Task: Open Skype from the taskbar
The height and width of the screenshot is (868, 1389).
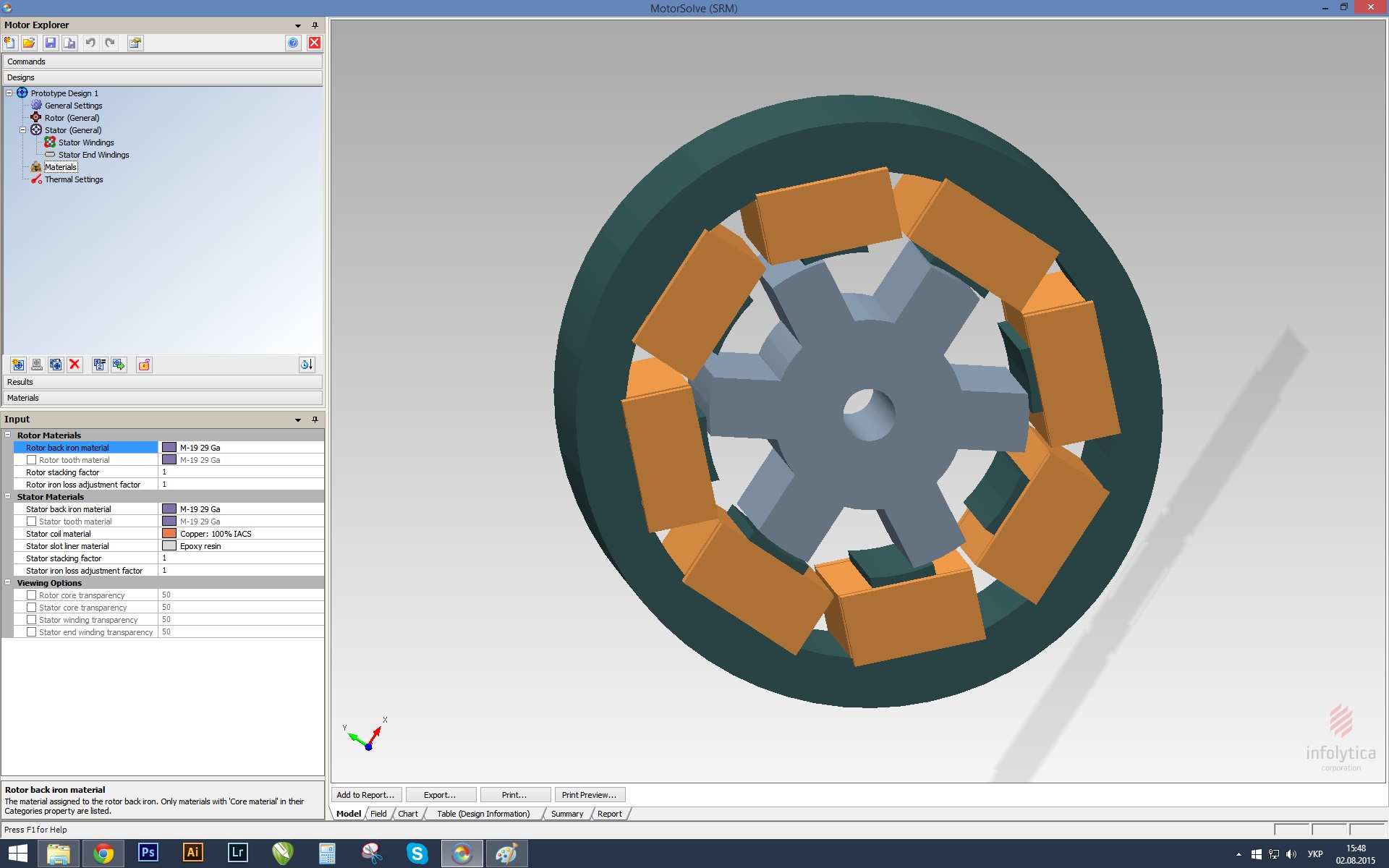Action: coord(417,854)
